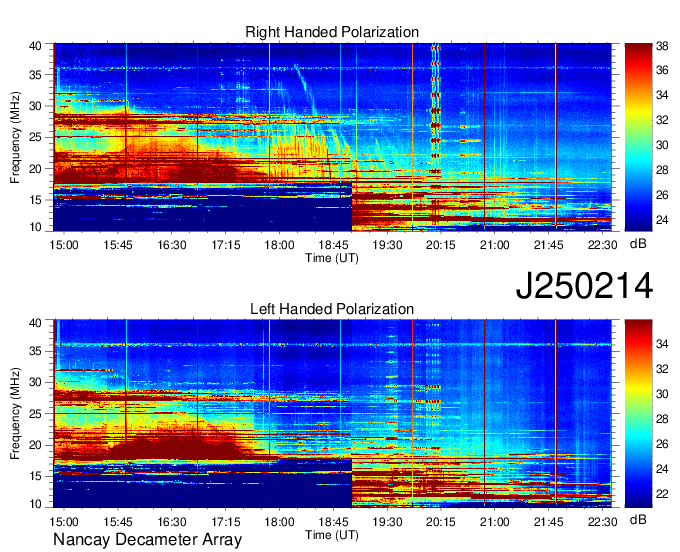Click the Right Handed plot colorbar

click(x=638, y=137)
